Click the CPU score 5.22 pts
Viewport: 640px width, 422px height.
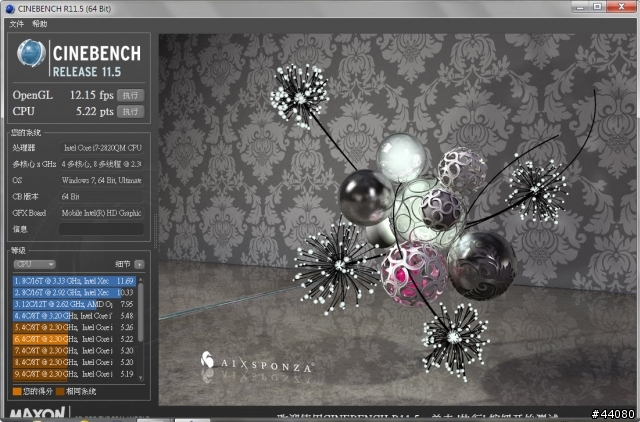(95, 111)
